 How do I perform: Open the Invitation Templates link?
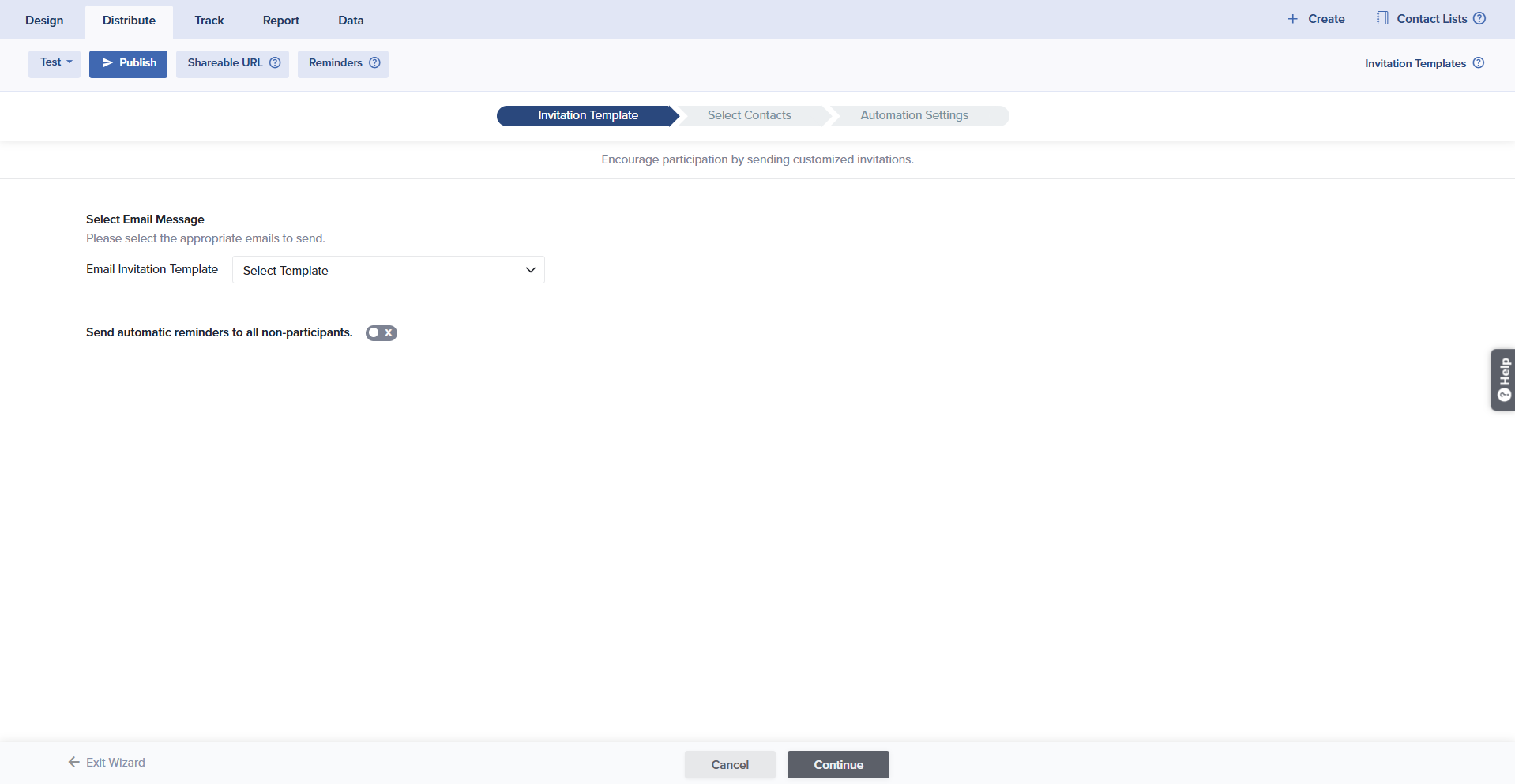pyautogui.click(x=1415, y=63)
